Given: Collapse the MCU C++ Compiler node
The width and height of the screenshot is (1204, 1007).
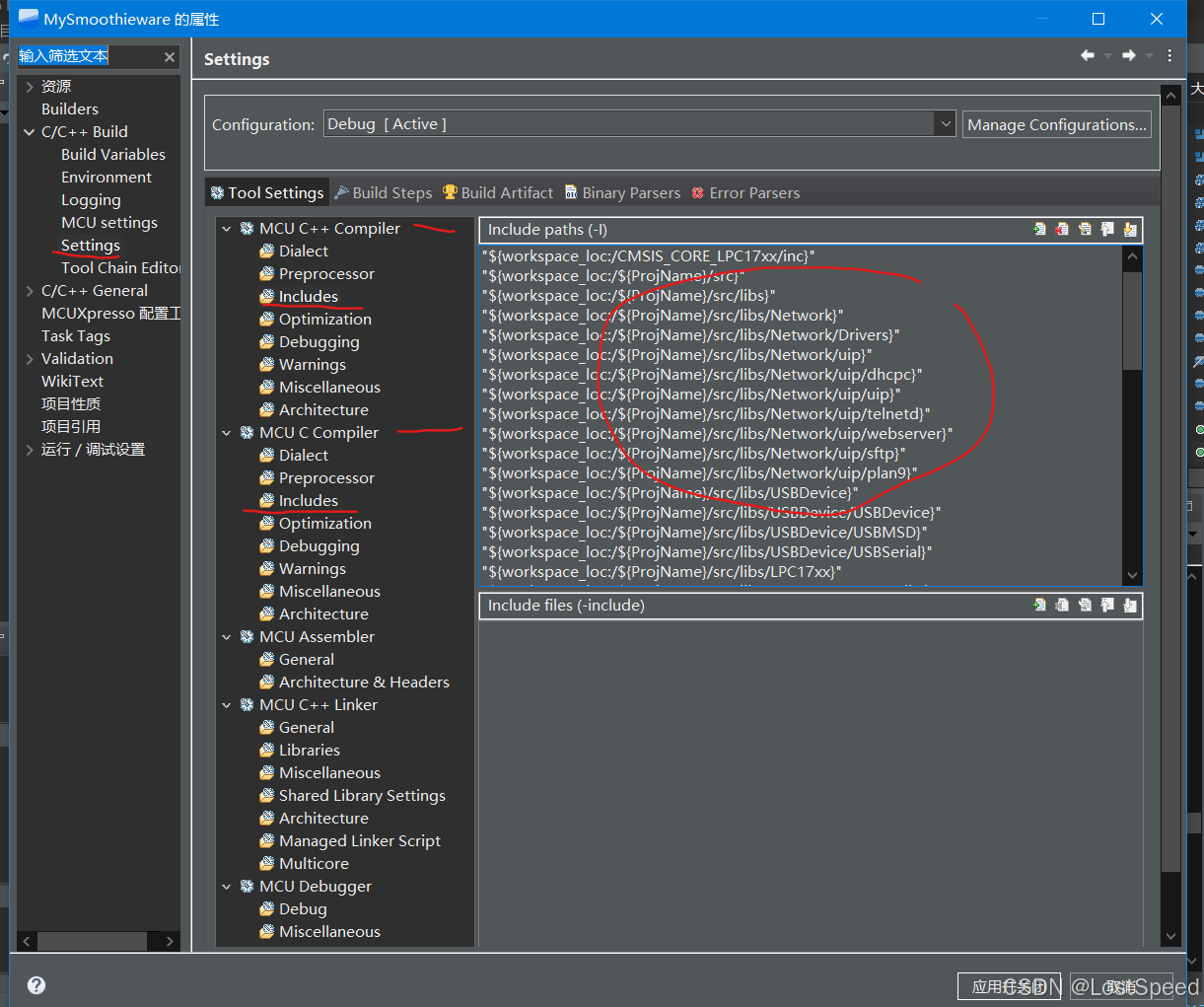Looking at the screenshot, I should click(227, 229).
